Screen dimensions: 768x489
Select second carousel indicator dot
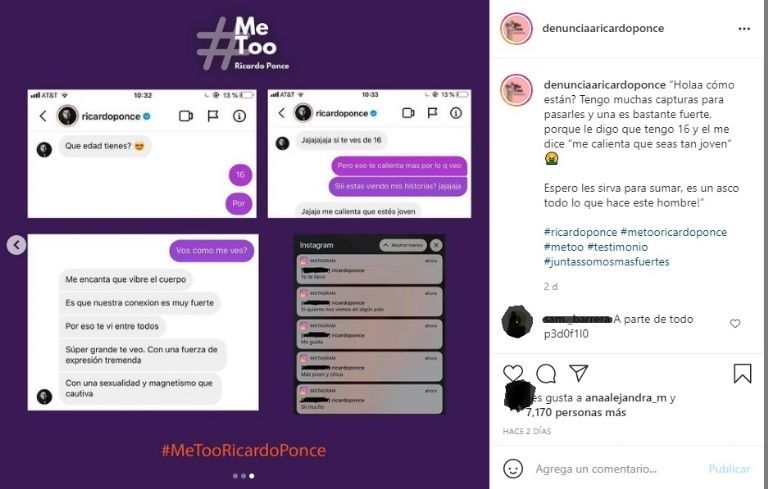(243, 476)
